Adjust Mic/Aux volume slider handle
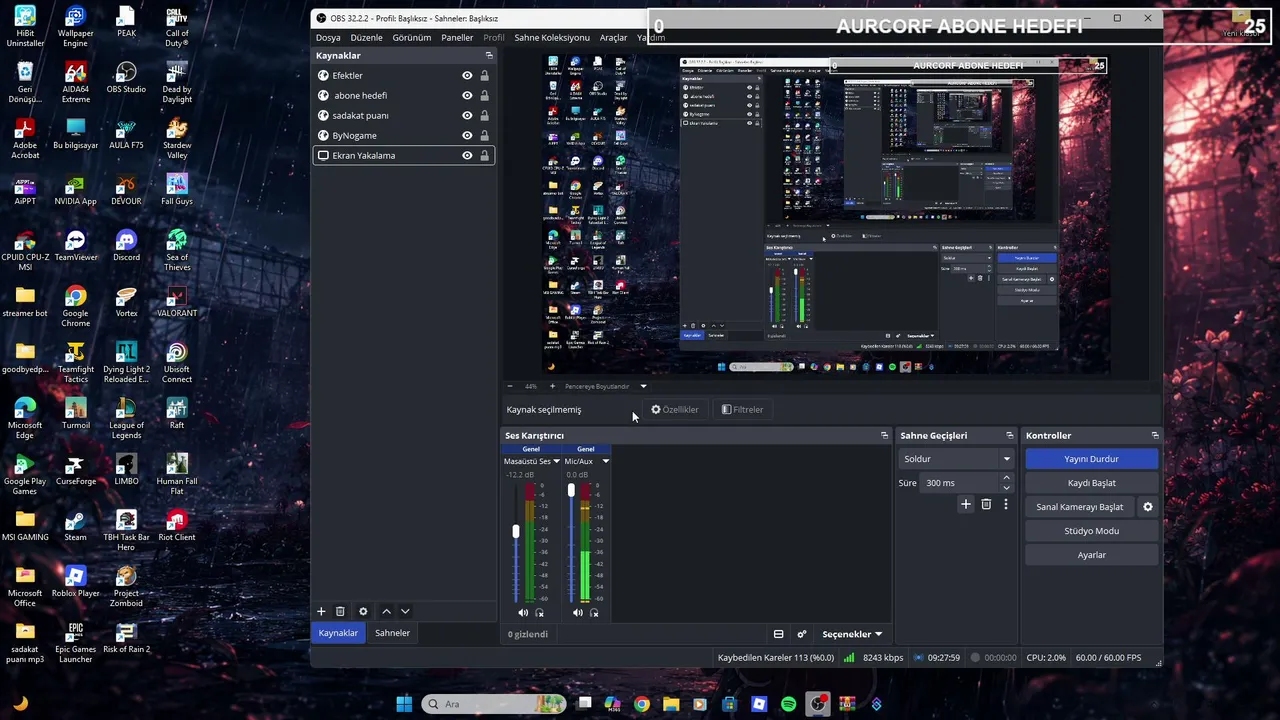This screenshot has height=720, width=1280. click(x=571, y=490)
